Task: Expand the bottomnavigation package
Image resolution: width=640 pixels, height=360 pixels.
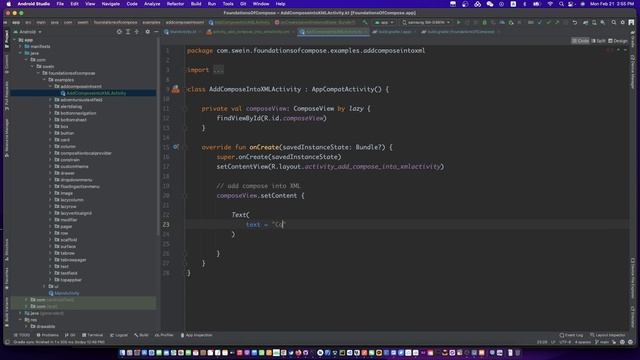Action: click(x=51, y=113)
